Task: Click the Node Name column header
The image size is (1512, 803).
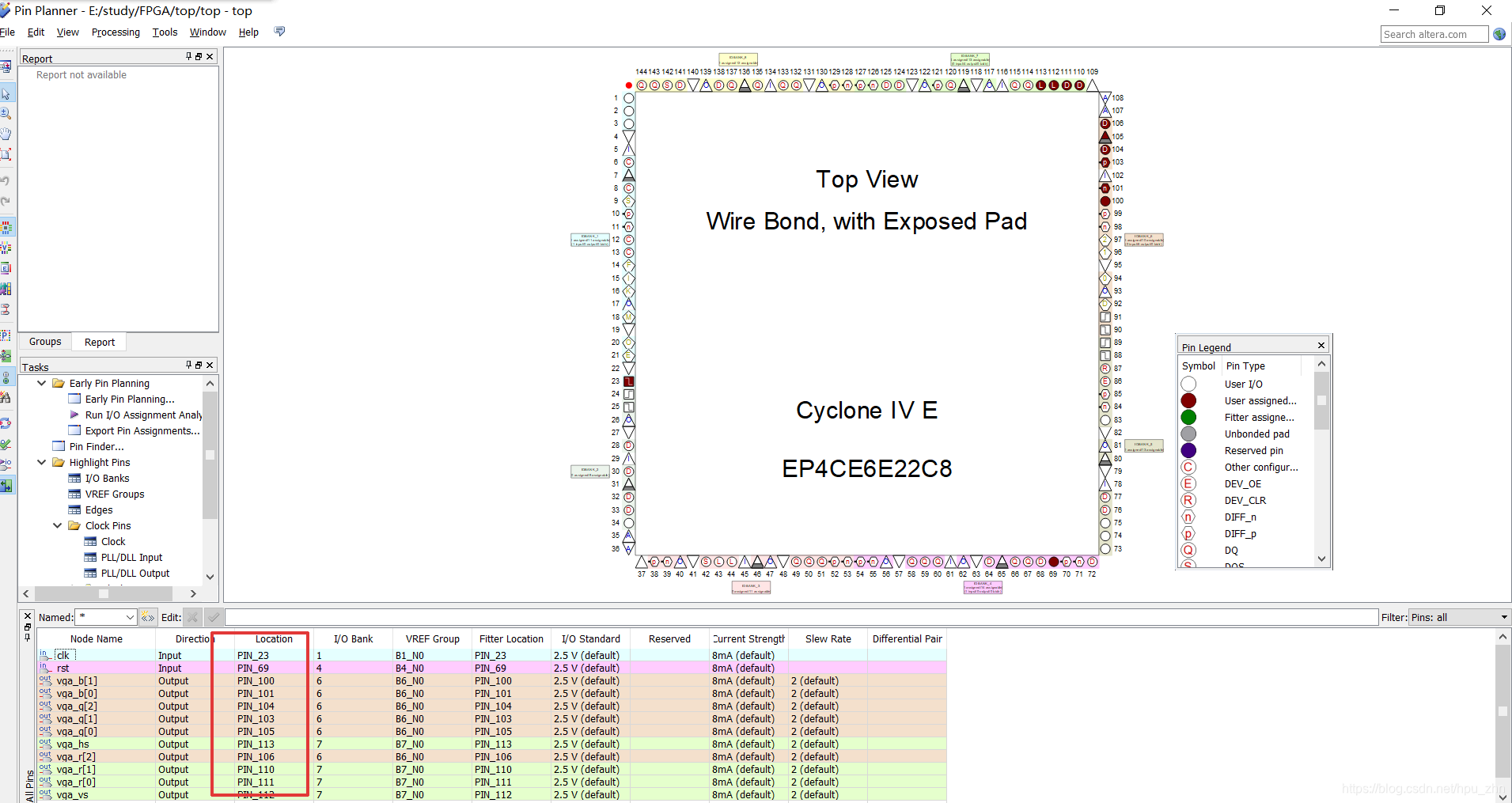Action: click(x=97, y=638)
